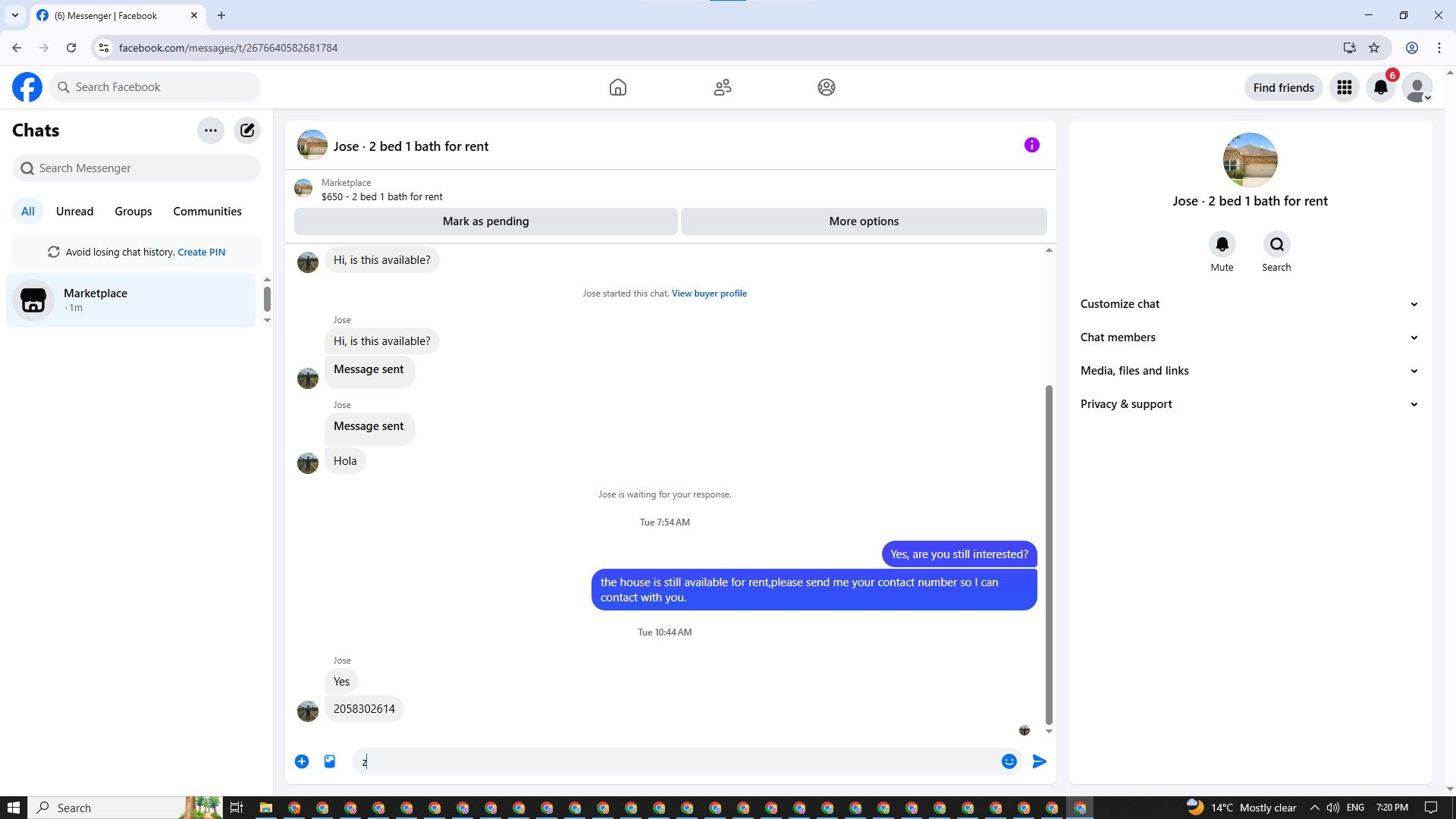Expand Media, files and links
The width and height of the screenshot is (1456, 819).
1249,371
